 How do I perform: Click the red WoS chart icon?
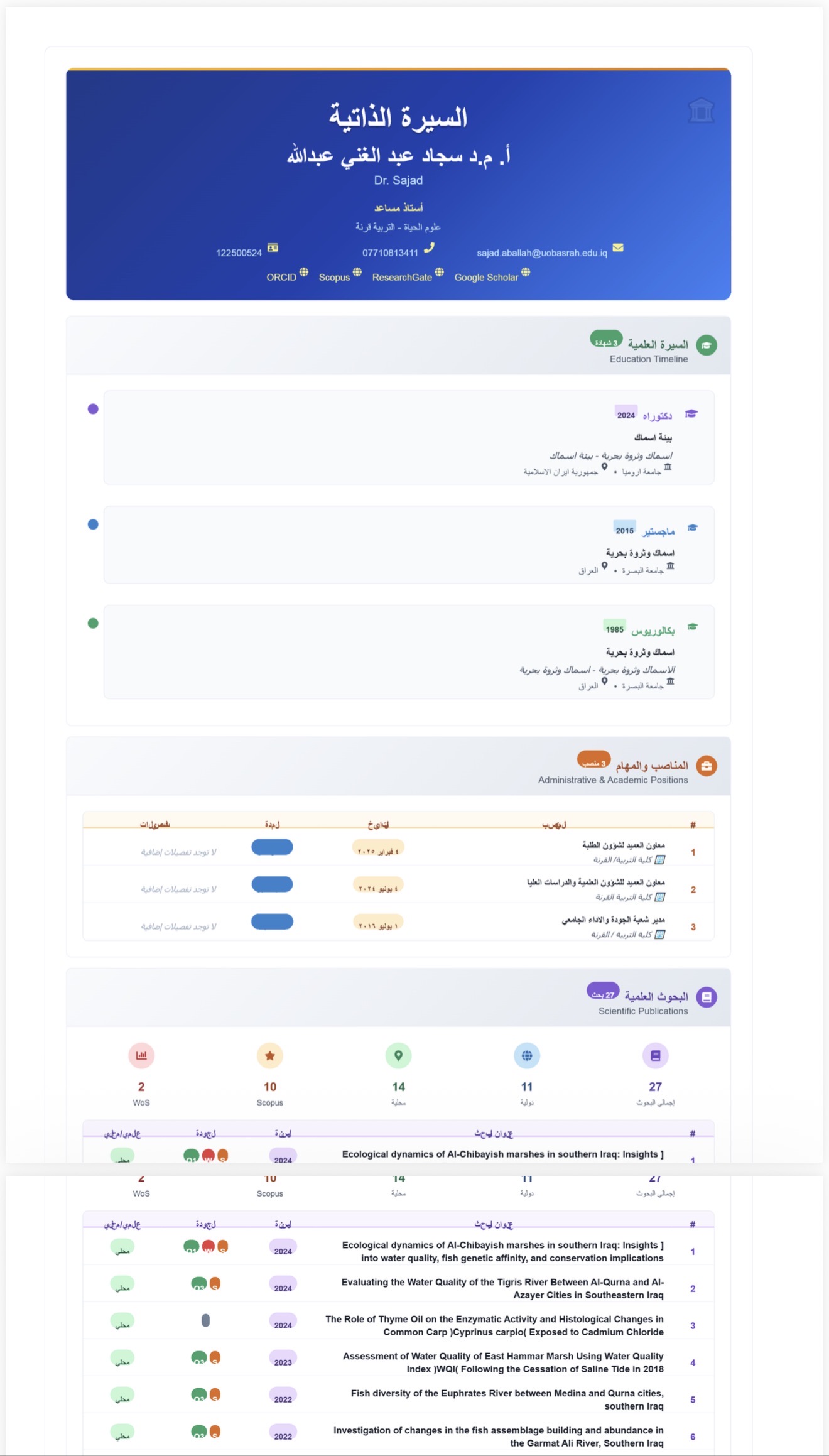click(141, 1055)
